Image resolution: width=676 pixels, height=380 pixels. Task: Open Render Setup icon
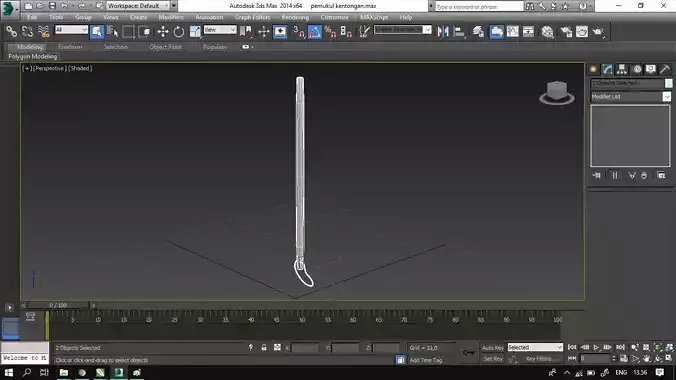click(x=566, y=31)
